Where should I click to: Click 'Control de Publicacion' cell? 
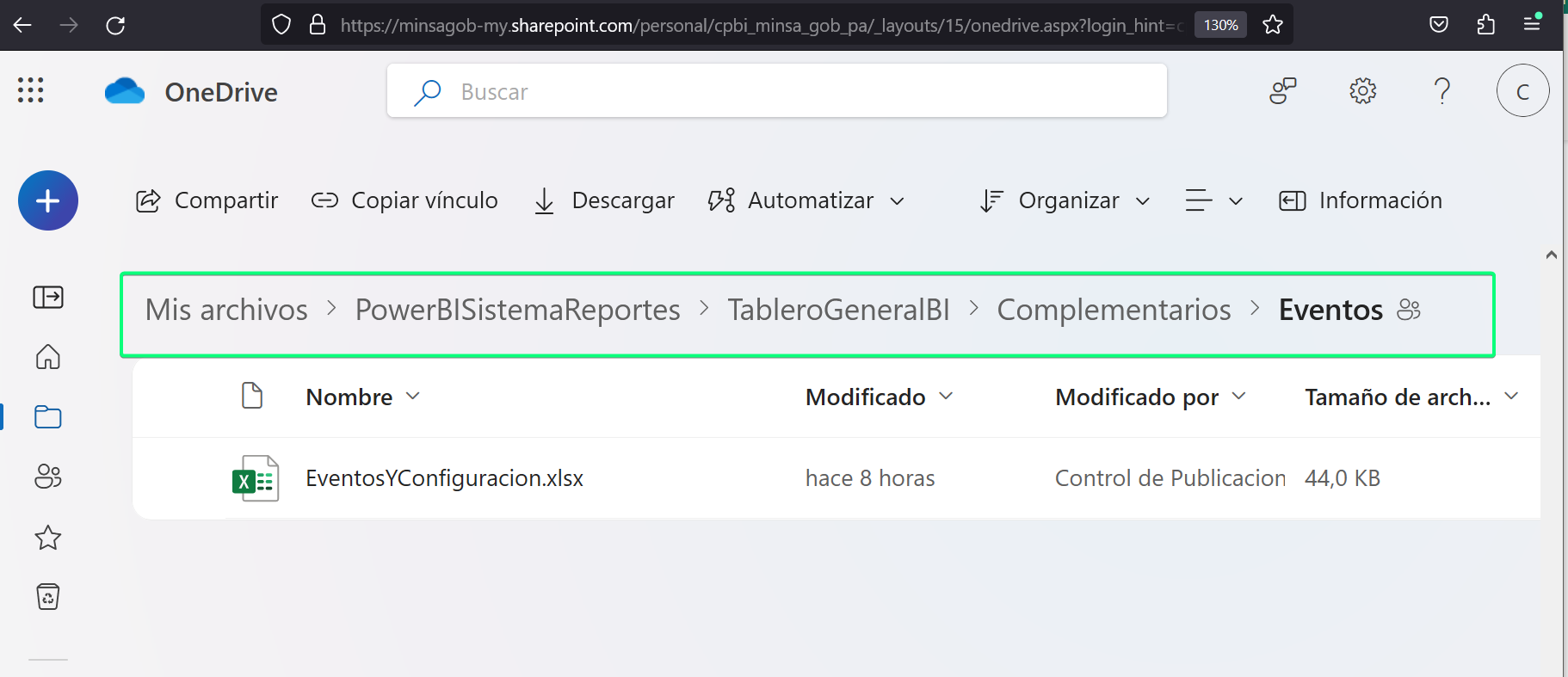coord(1170,478)
